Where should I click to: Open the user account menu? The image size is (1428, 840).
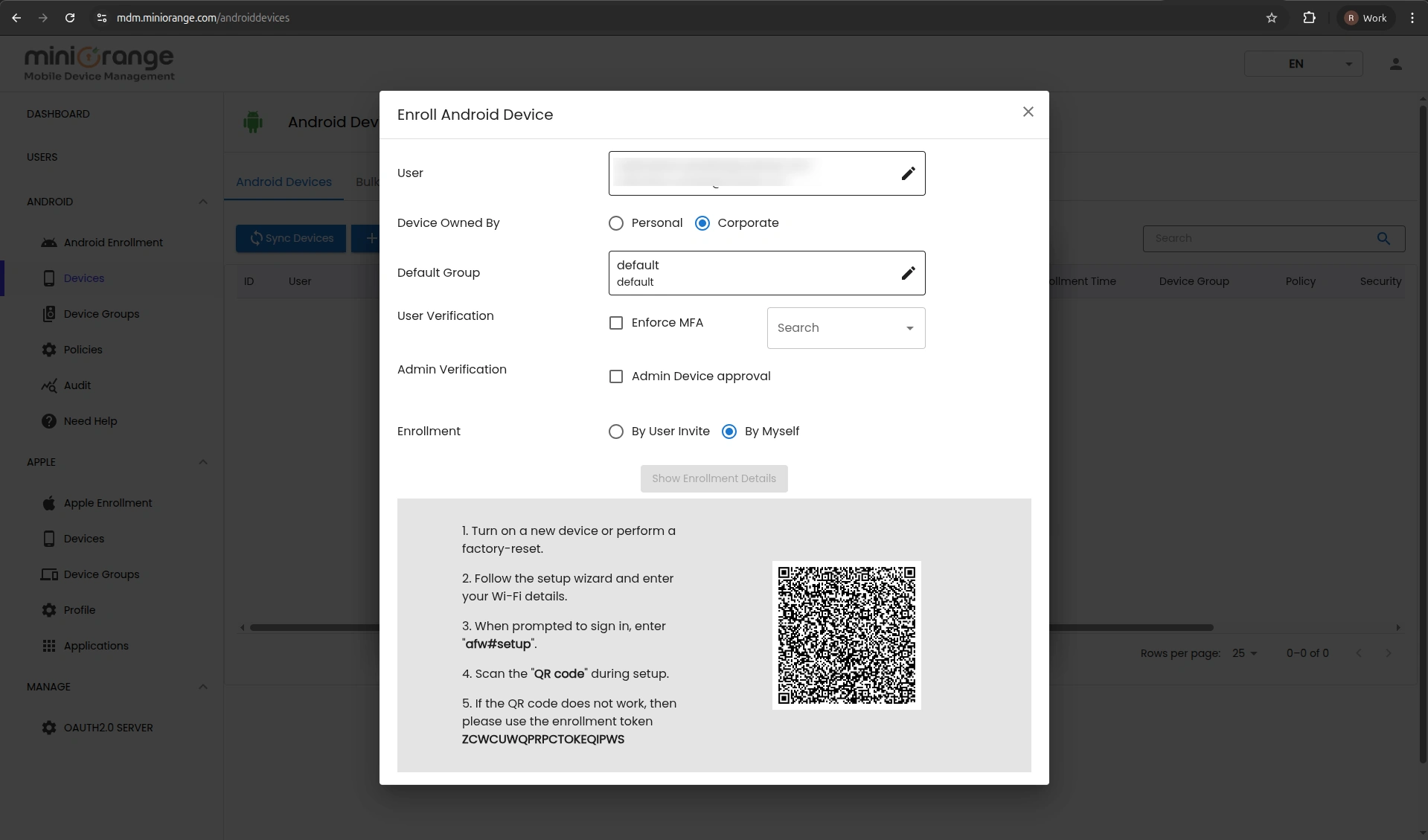pyautogui.click(x=1395, y=64)
